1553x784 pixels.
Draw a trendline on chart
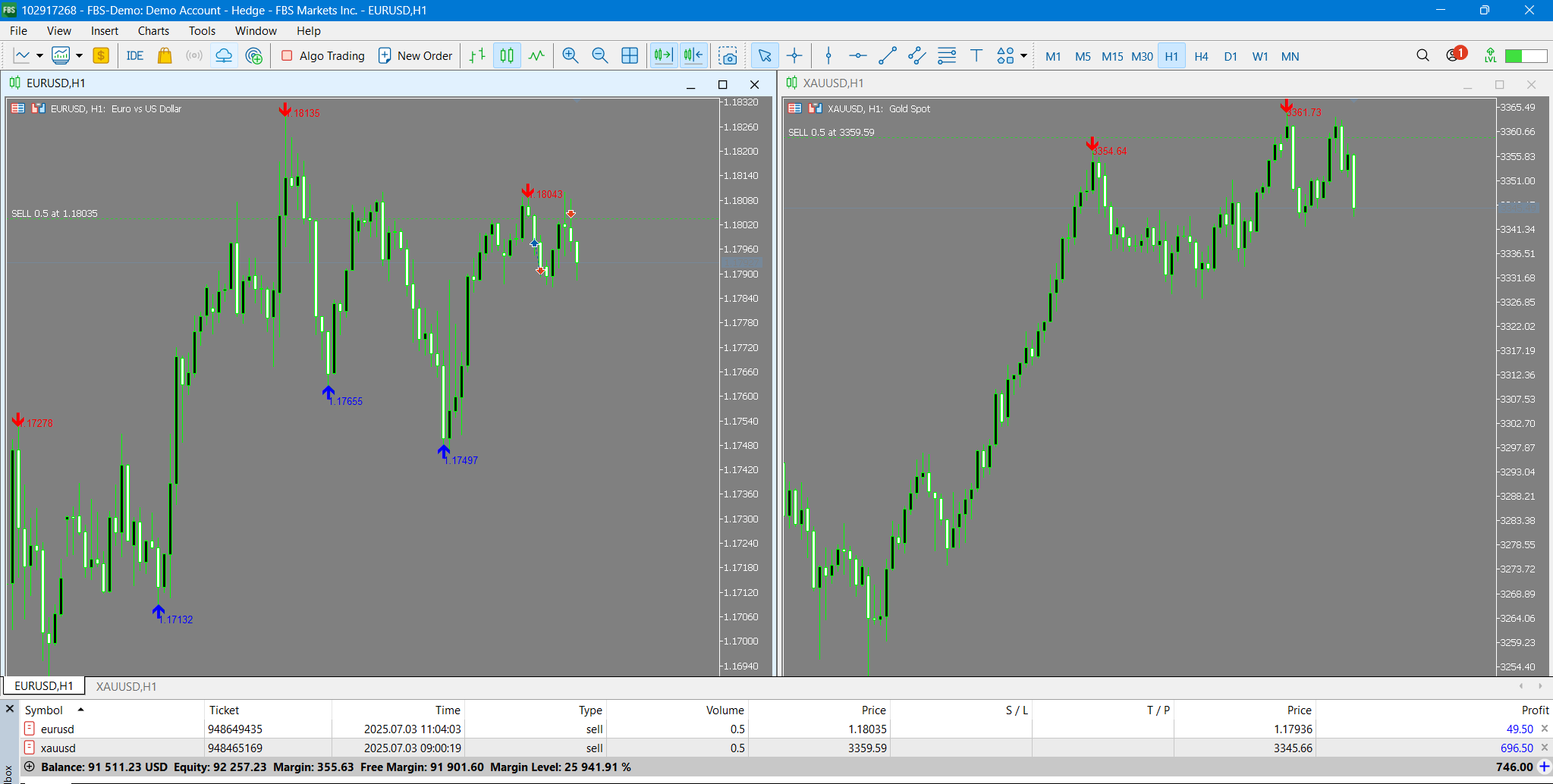(x=887, y=56)
